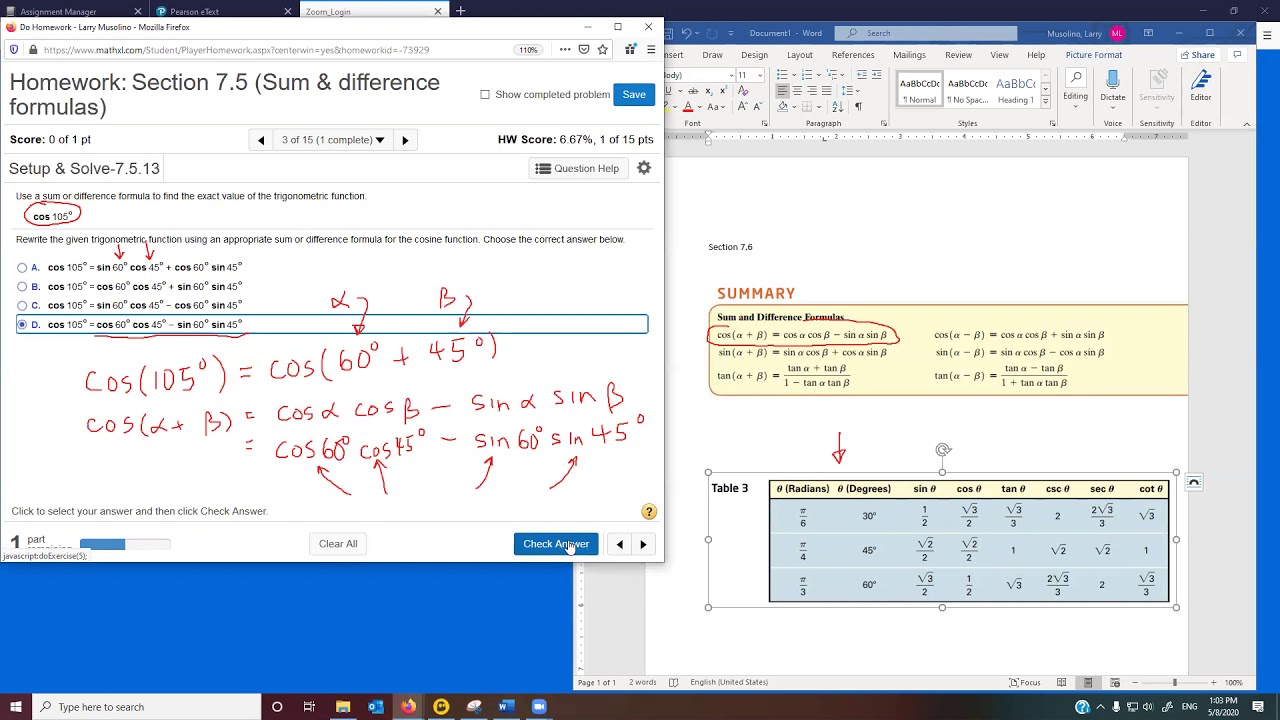This screenshot has height=720, width=1280.
Task: Click Check Answer button
Action: [556, 544]
